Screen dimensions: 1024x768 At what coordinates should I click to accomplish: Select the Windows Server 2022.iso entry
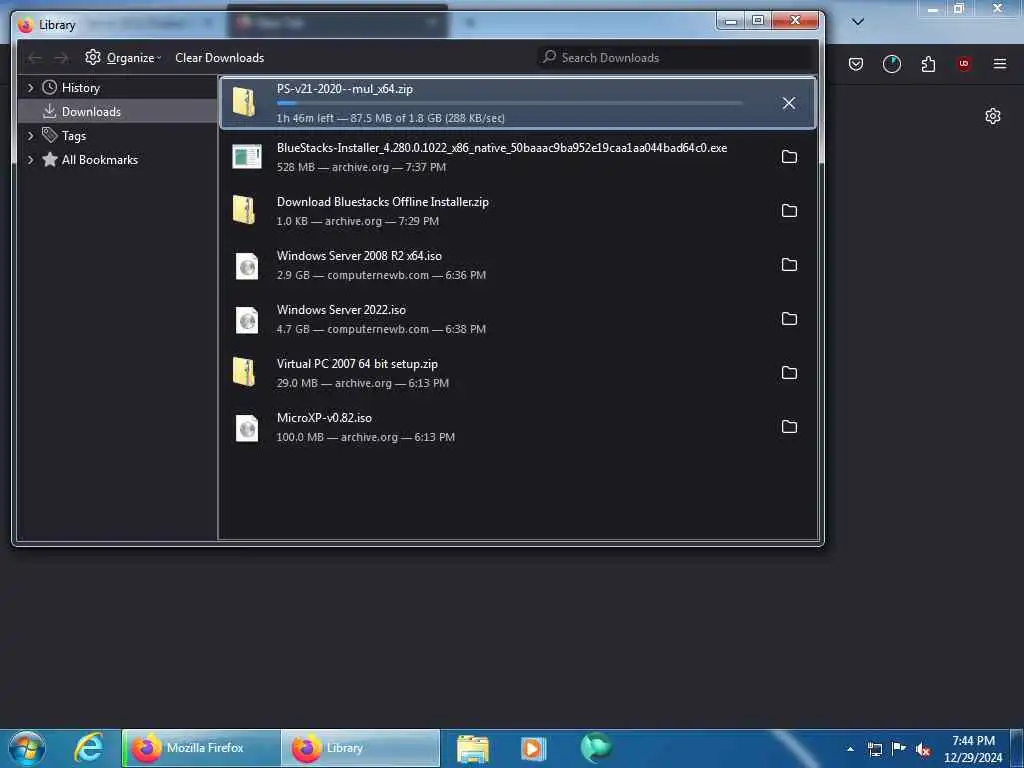point(517,319)
